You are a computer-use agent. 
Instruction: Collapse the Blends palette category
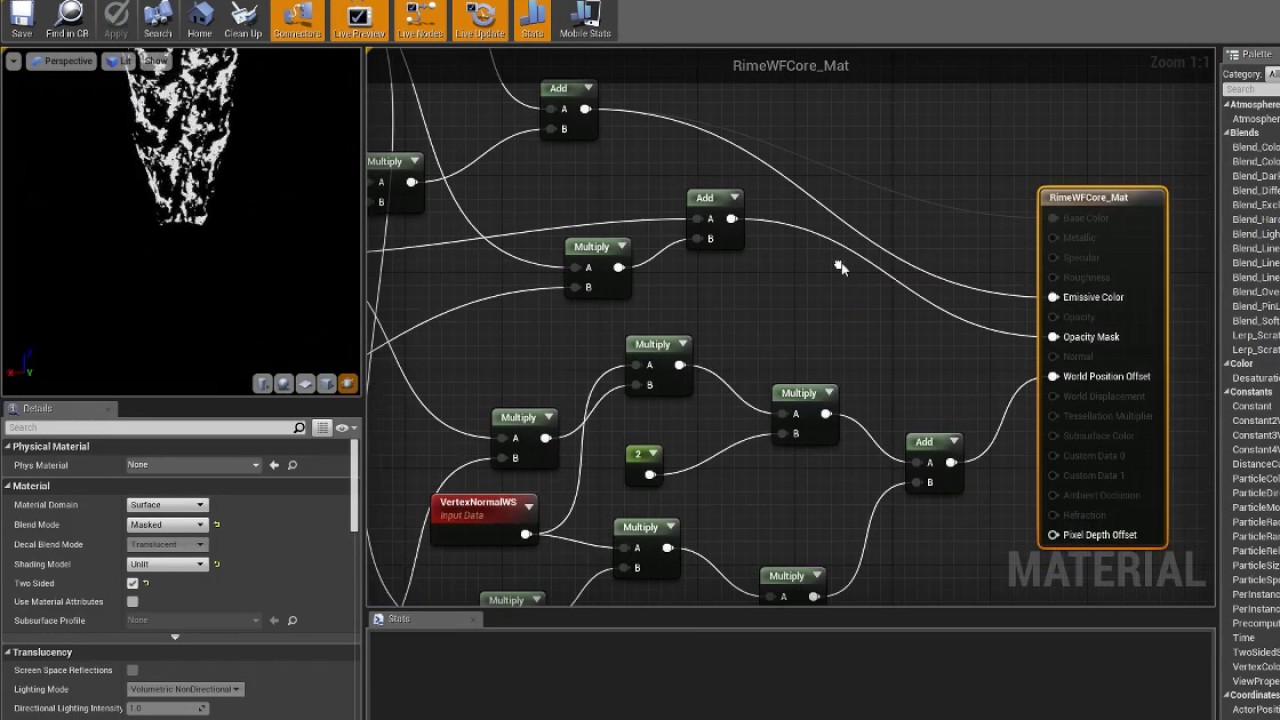point(1227,133)
